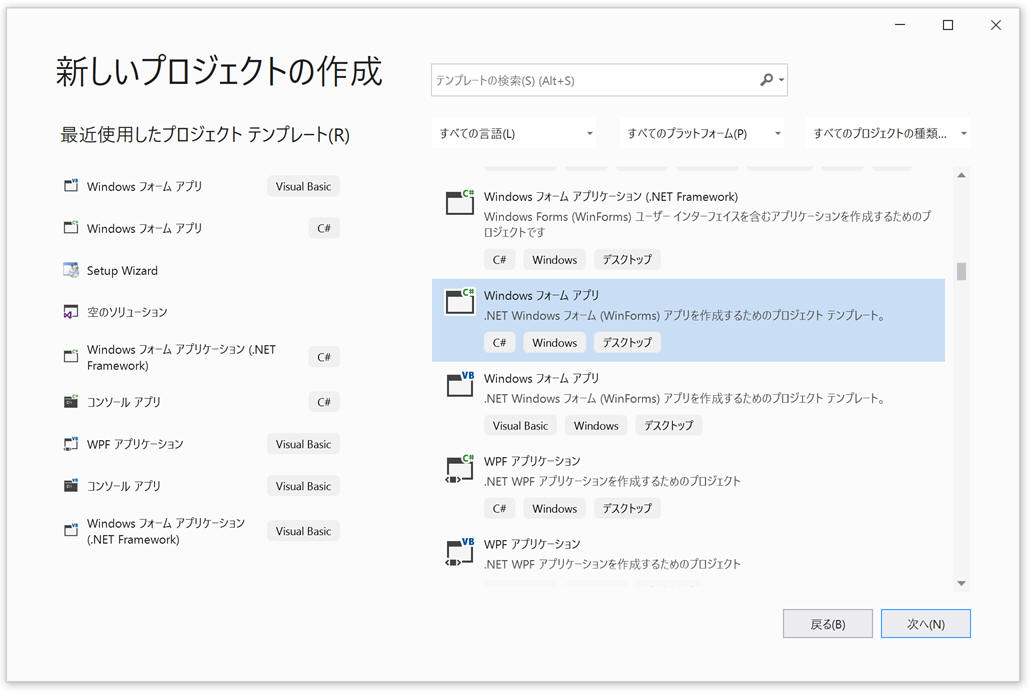This screenshot has width=1031, height=693.
Task: Click the 戻る(B) back button
Action: [828, 623]
